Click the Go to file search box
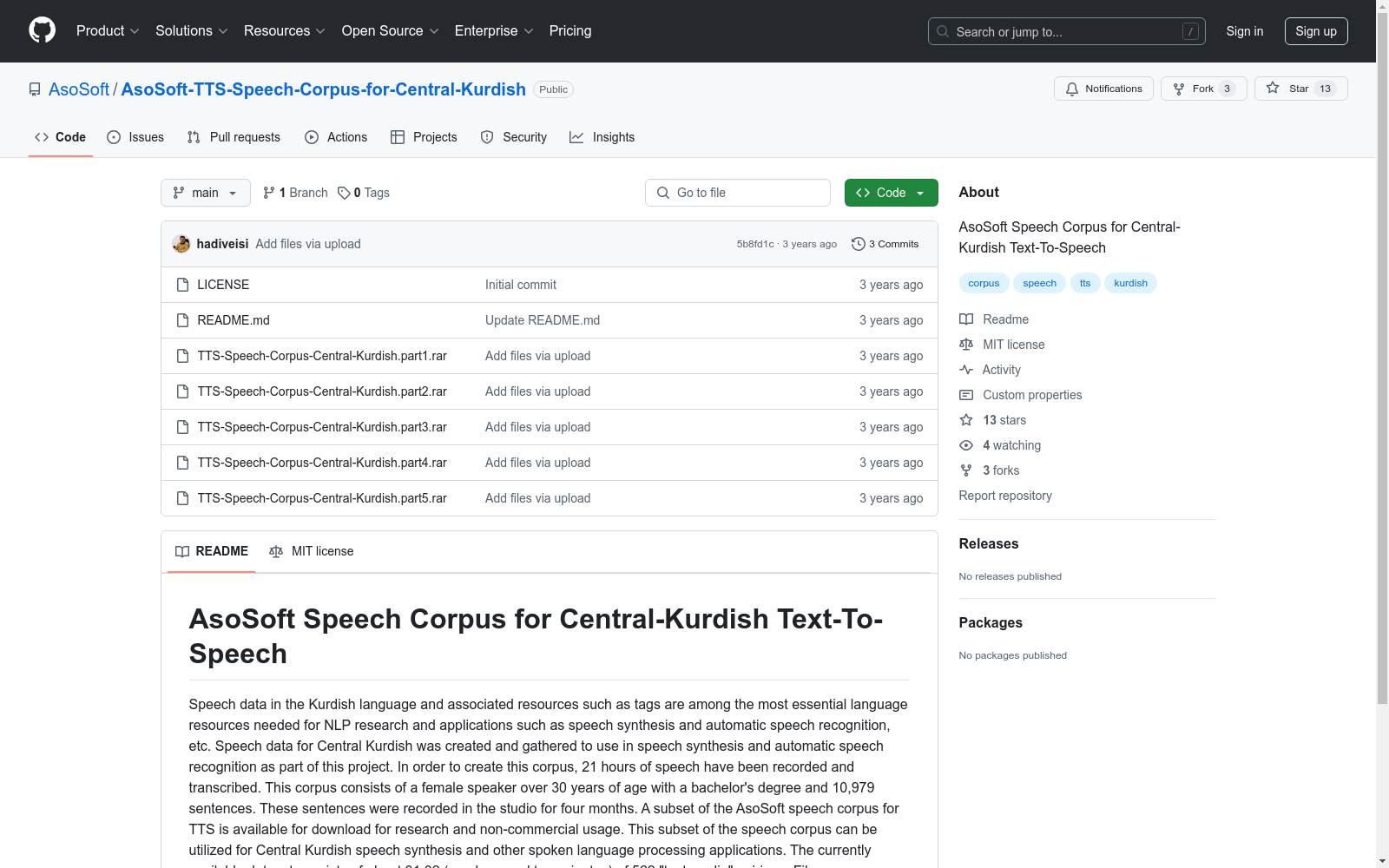1389x868 pixels. click(x=738, y=193)
